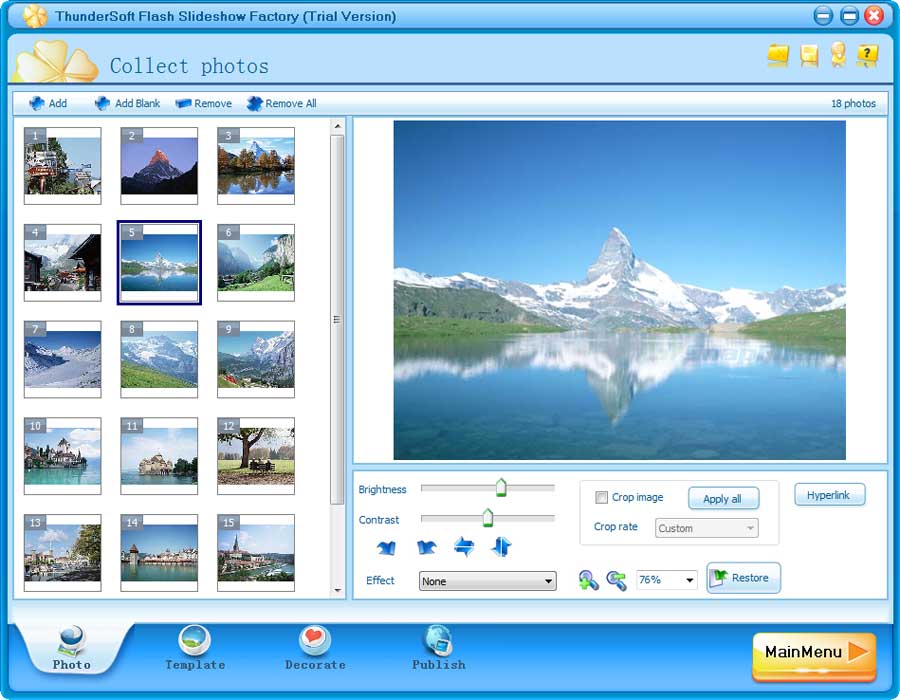The image size is (900, 700).
Task: Click the Effect label
Action: [380, 580]
